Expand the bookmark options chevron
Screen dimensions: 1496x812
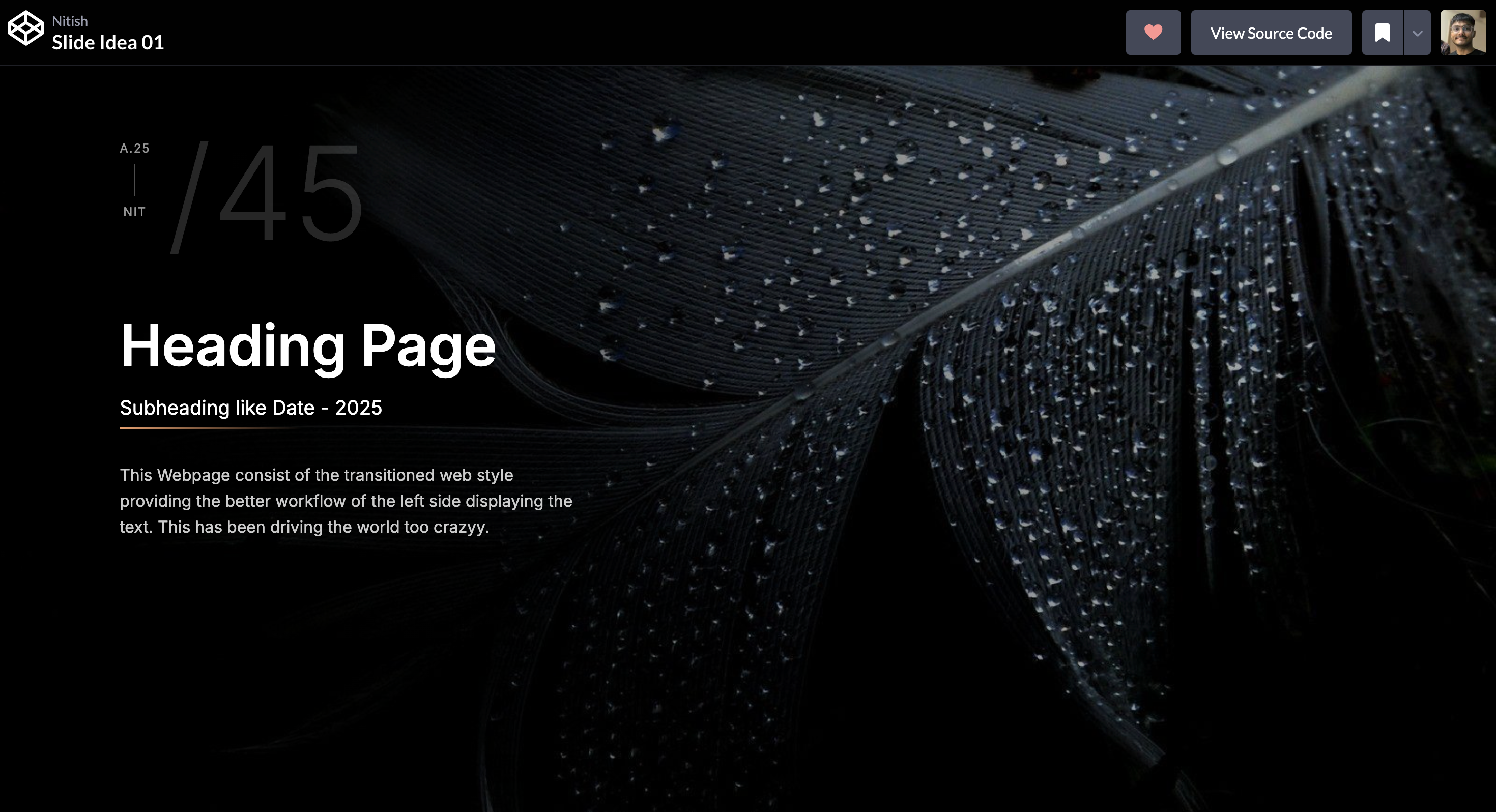[x=1417, y=33]
